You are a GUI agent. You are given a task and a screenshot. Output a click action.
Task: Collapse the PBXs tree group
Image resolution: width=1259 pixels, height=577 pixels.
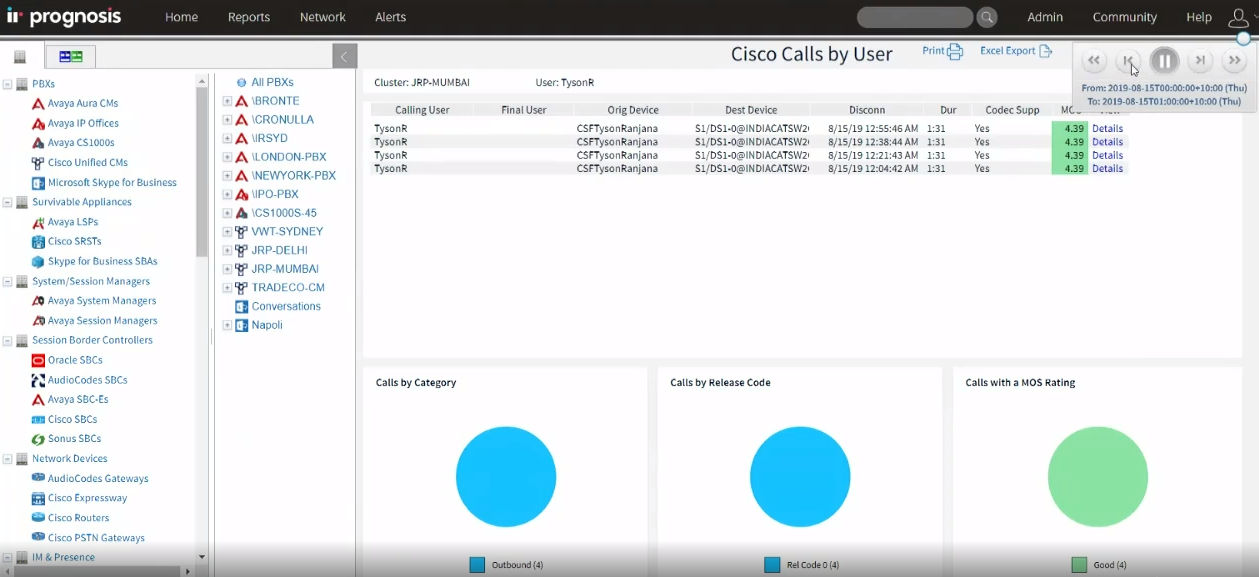[8, 84]
